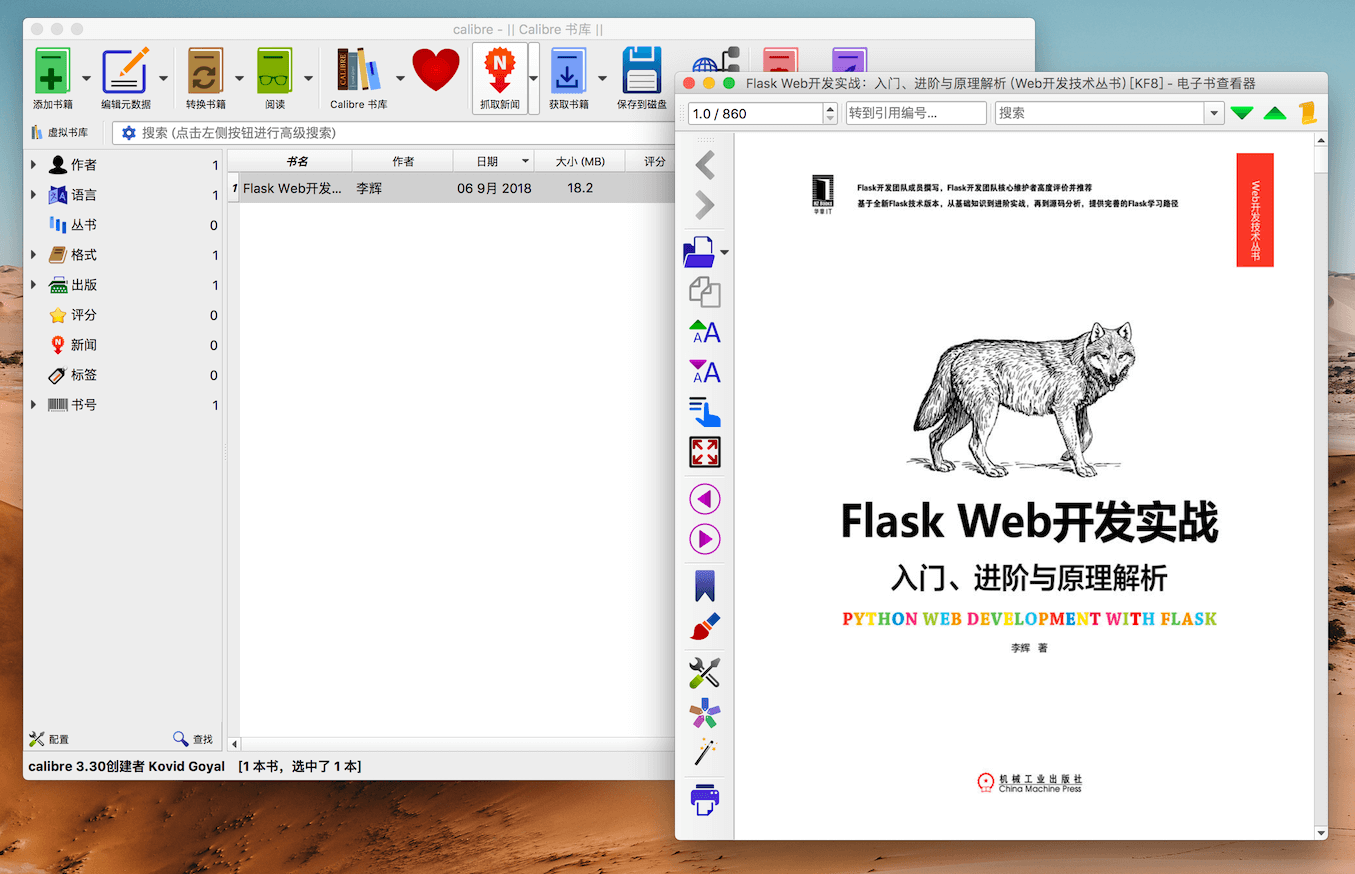Go back with the viewer's left chevron
The image size is (1355, 874).
[705, 164]
